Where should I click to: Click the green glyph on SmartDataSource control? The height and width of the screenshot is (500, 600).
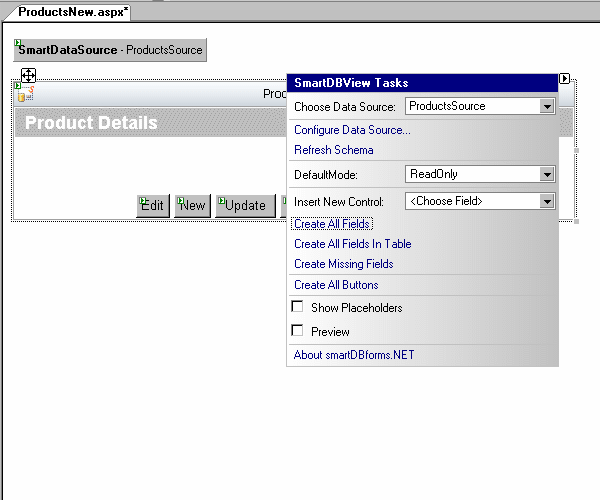(18, 42)
